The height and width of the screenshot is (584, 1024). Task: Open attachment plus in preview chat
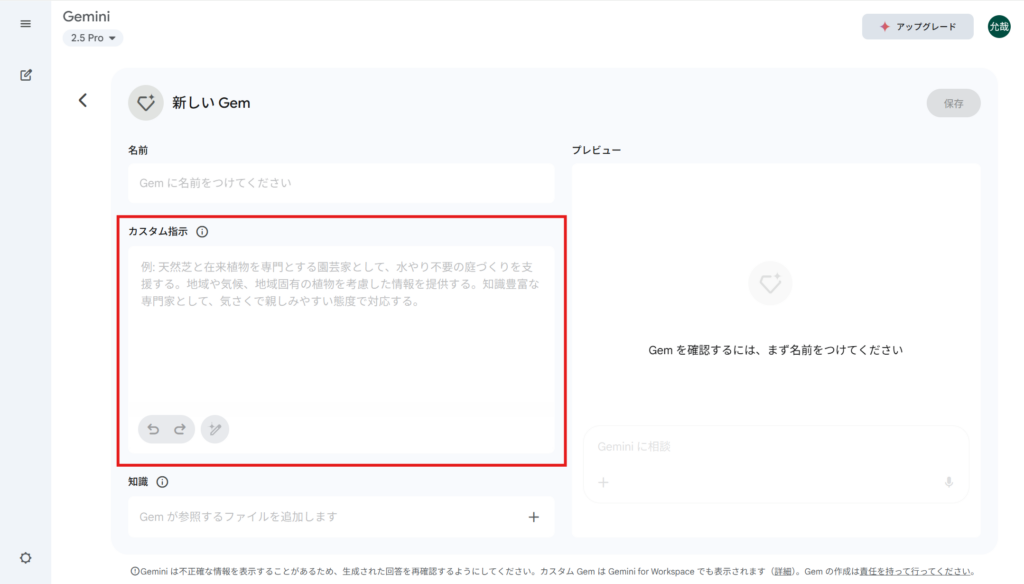tap(603, 483)
